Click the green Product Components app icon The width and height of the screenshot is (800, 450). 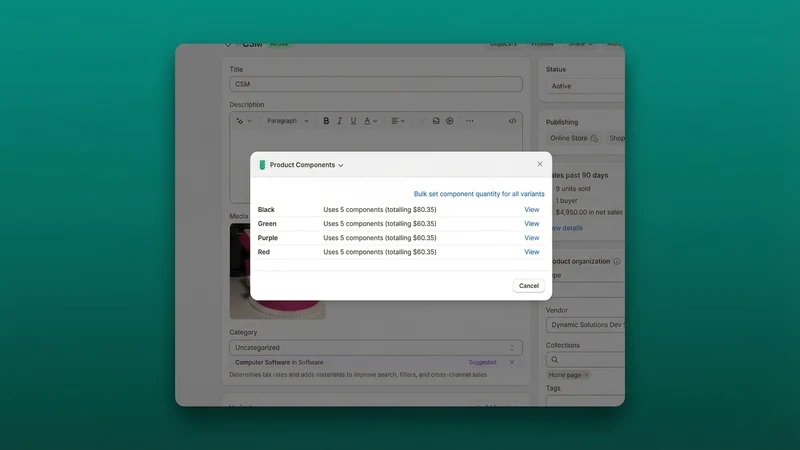pos(262,165)
